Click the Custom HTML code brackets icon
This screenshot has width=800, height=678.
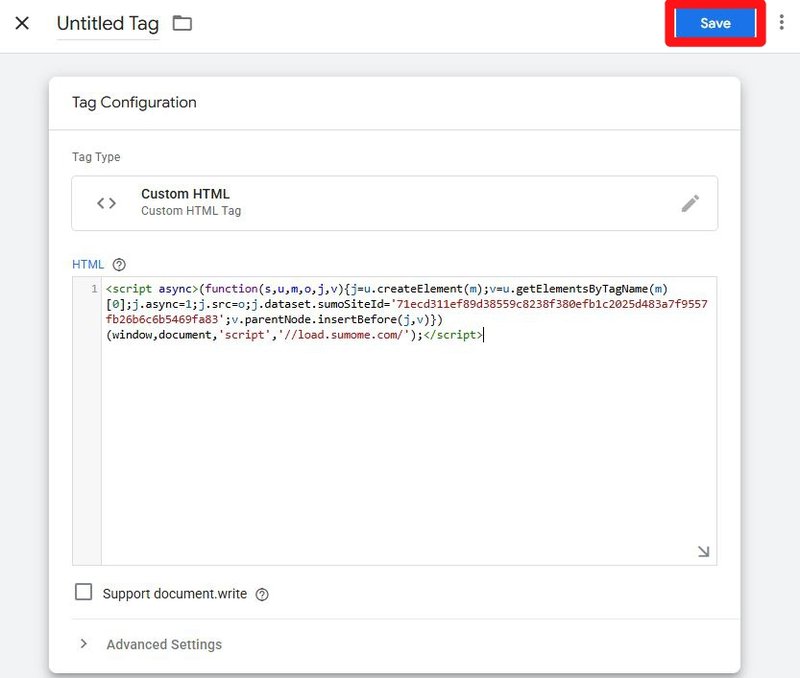106,203
